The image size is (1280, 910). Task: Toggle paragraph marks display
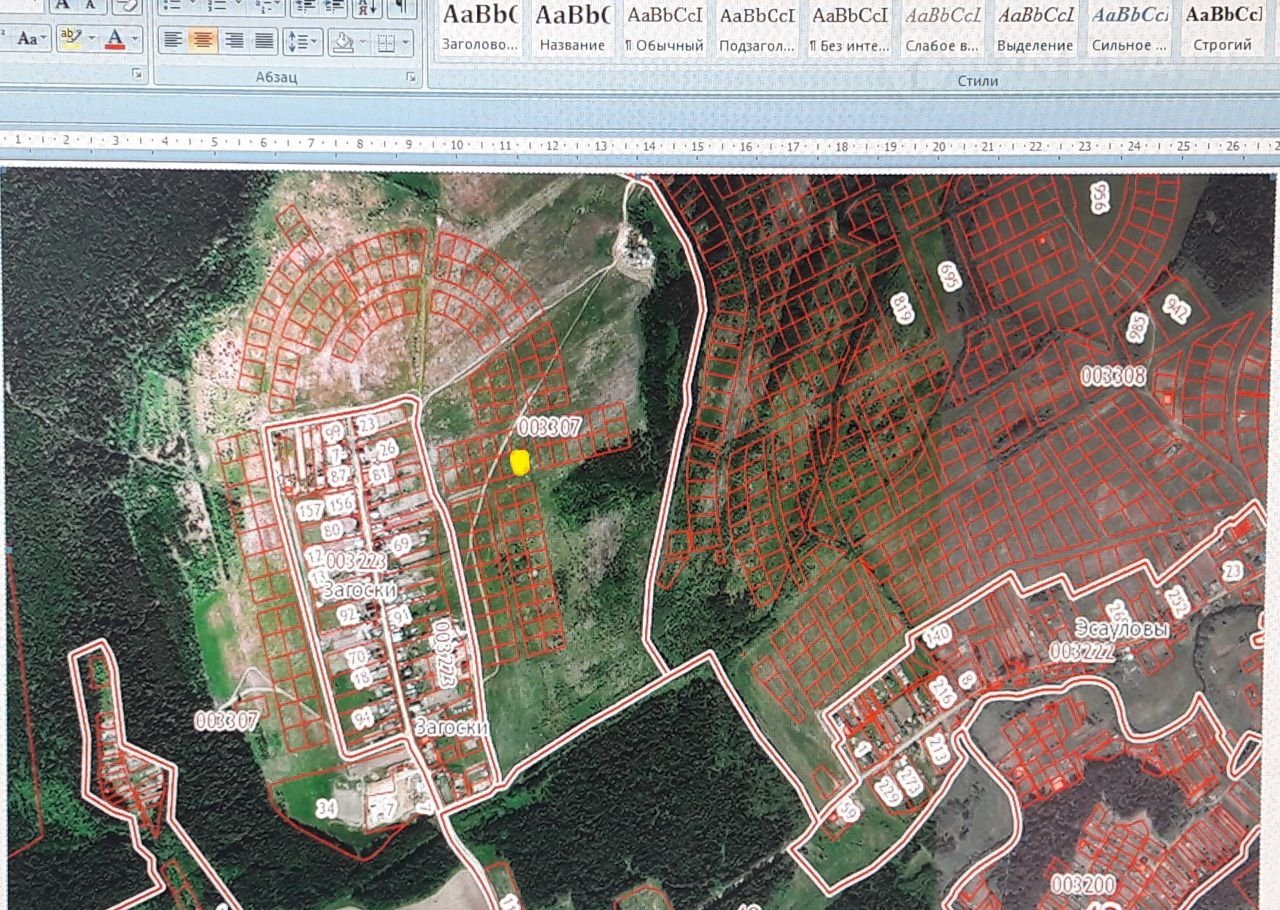coord(401,6)
